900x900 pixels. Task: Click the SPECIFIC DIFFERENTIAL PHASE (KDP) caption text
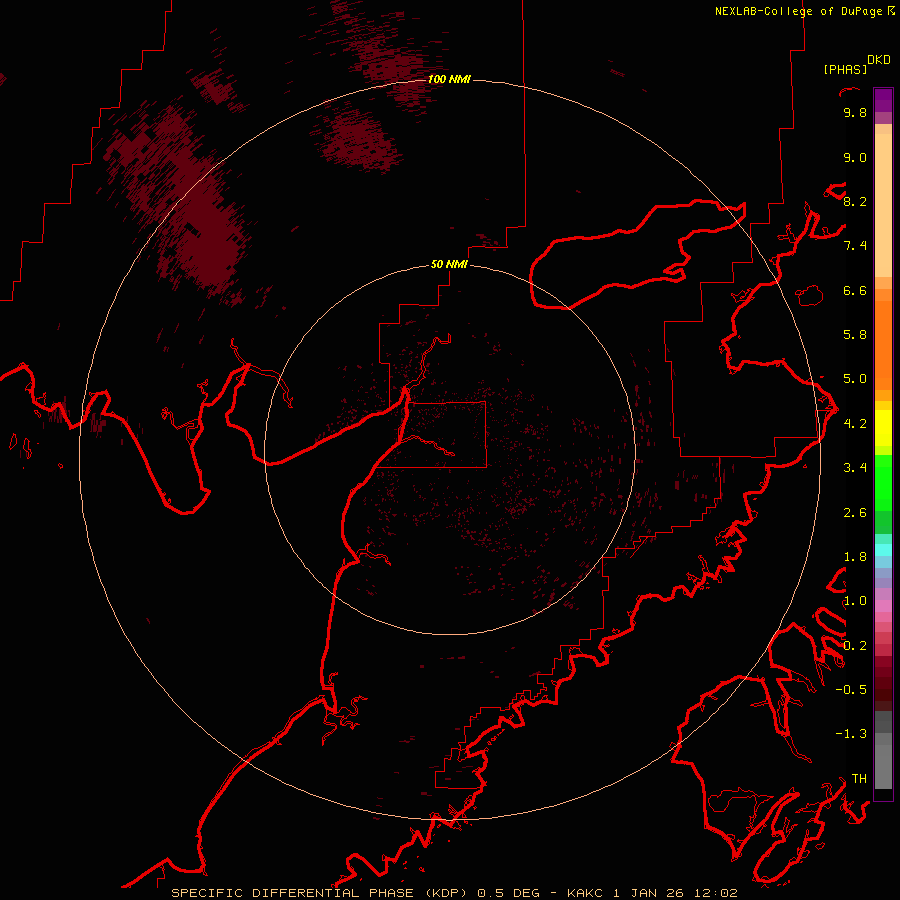click(322, 893)
